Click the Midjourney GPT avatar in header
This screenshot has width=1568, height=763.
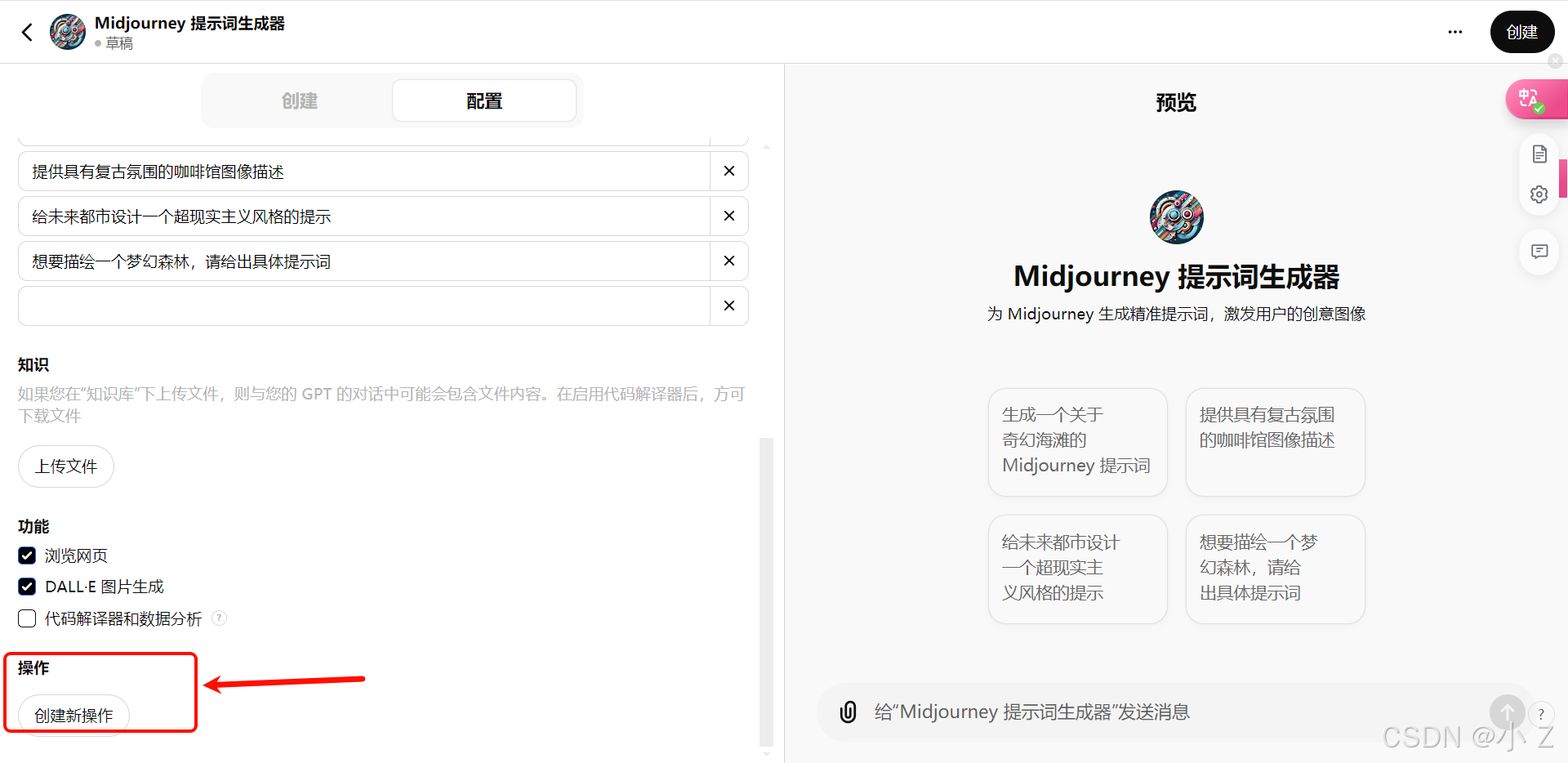68,32
